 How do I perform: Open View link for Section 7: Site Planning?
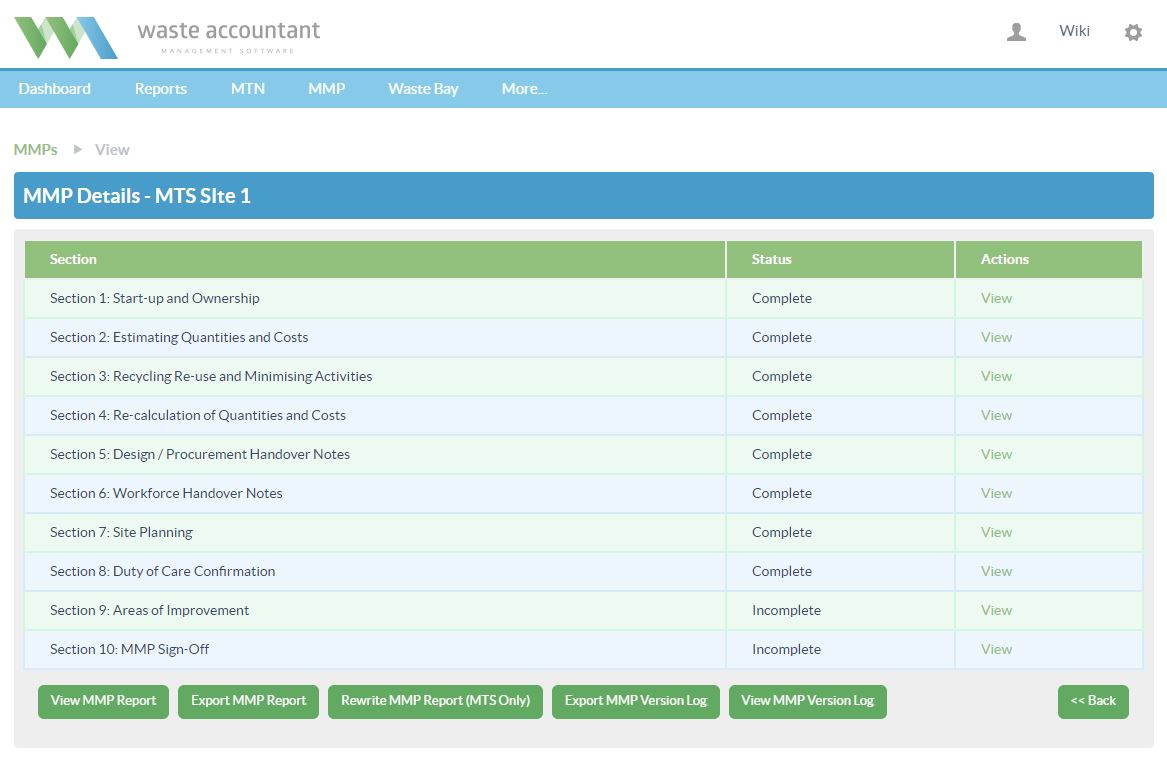coord(996,532)
